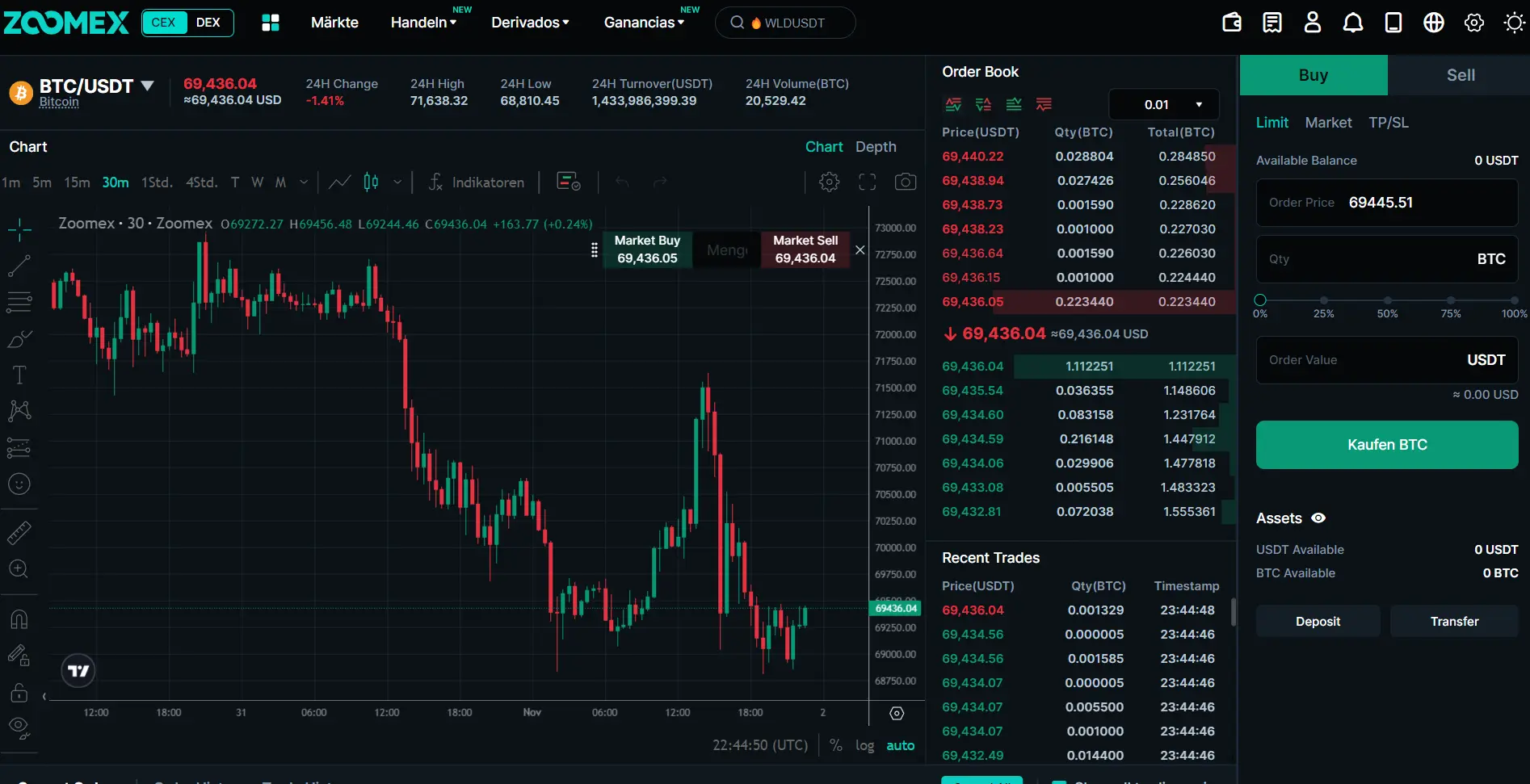1530x784 pixels.
Task: Toggle the light/dark theme sun icon
Action: [x=1514, y=23]
